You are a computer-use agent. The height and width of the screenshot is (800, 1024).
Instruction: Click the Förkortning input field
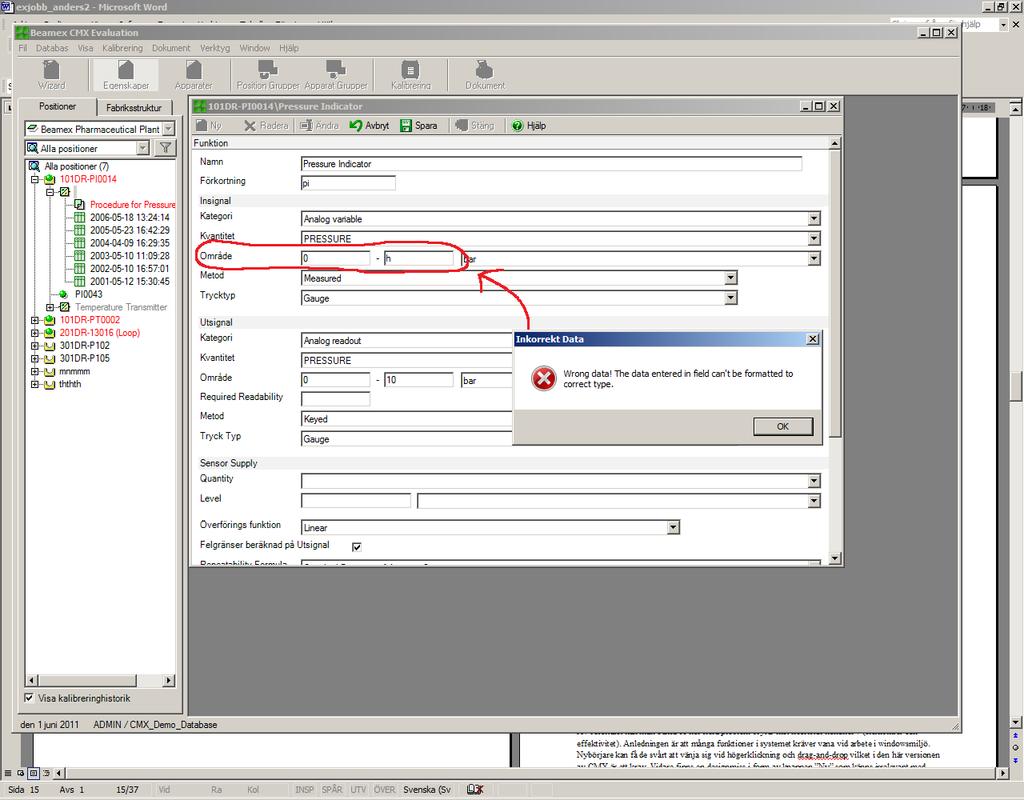348,183
